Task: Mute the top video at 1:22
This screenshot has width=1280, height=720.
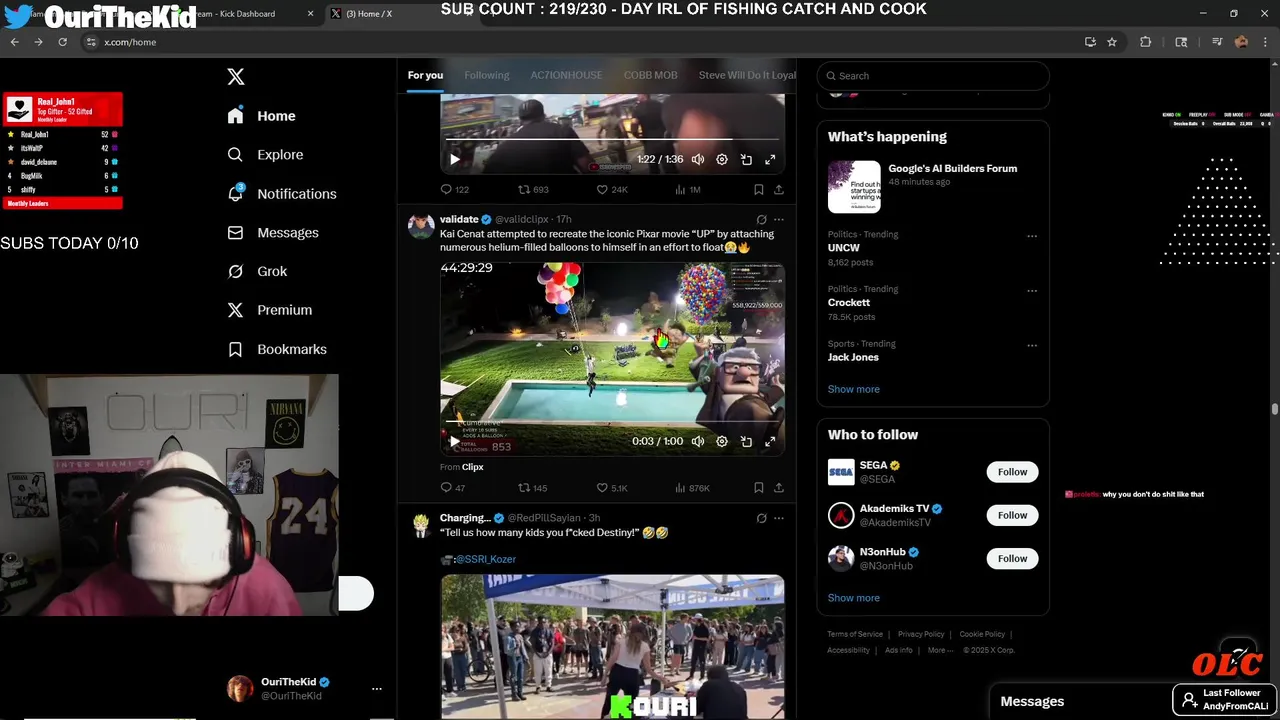Action: pyautogui.click(x=698, y=159)
